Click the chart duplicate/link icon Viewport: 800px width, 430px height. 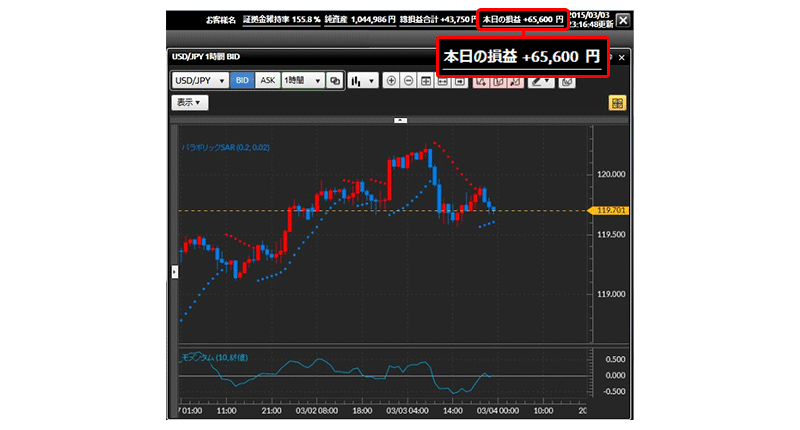tap(335, 81)
